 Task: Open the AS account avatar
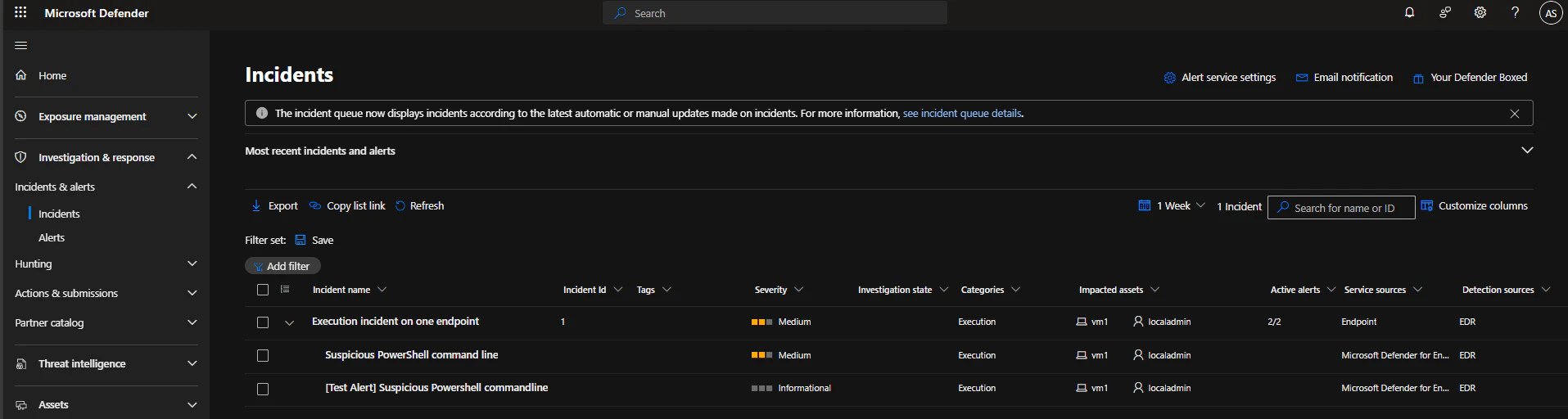coord(1551,13)
